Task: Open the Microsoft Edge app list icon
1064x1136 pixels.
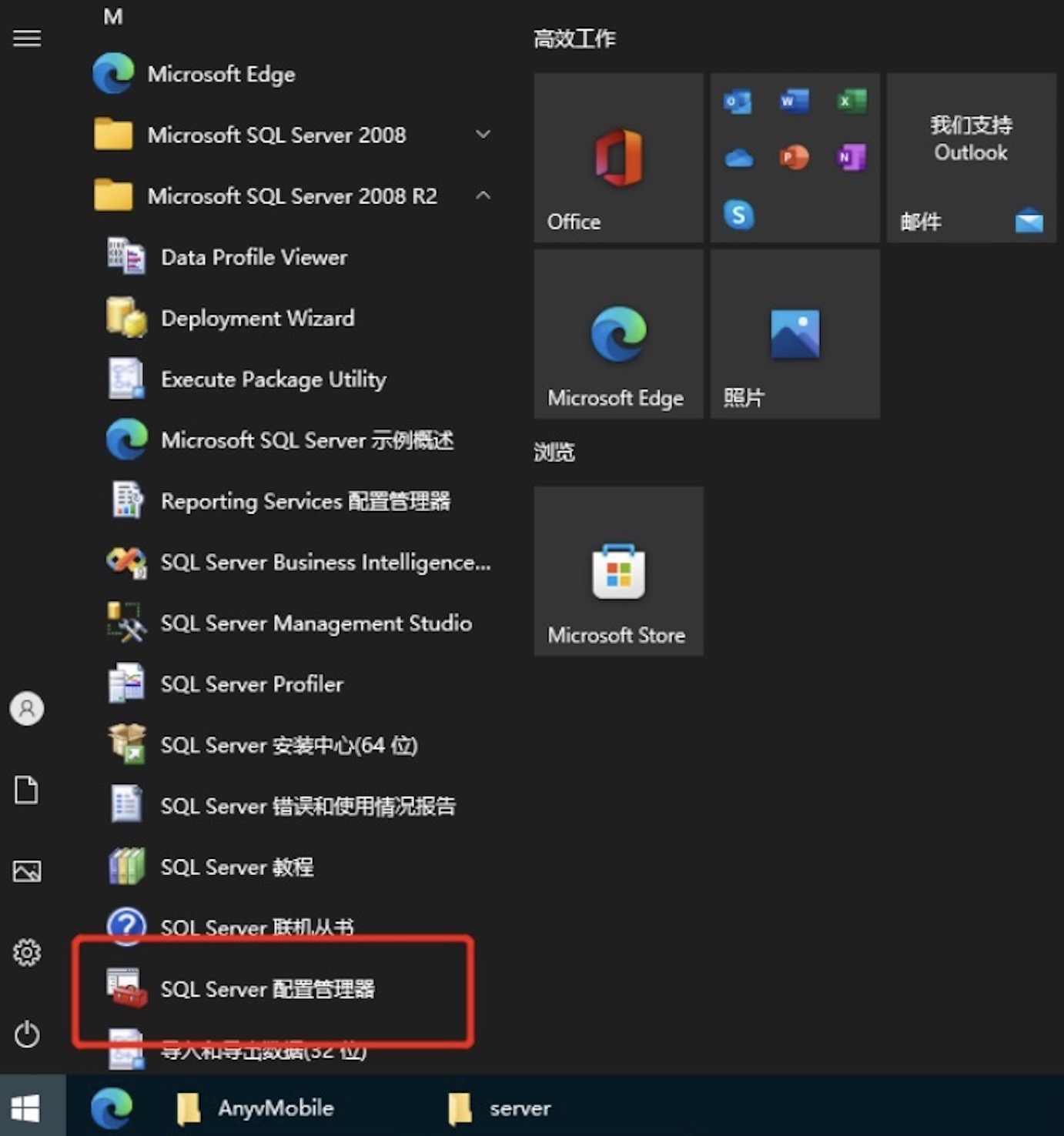Action: (x=113, y=74)
